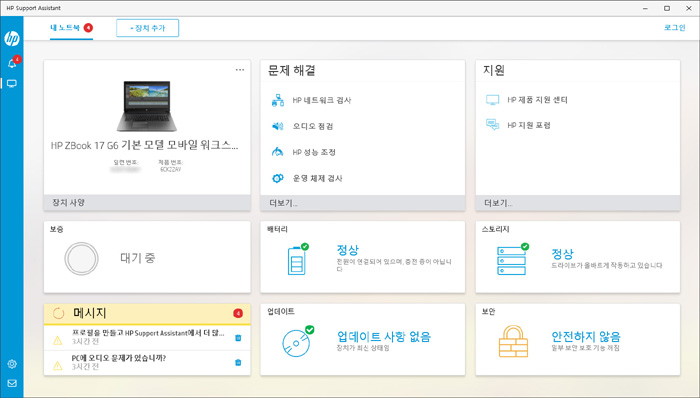Open 안전하지 않음 security status
The image size is (700, 398).
(x=586, y=336)
